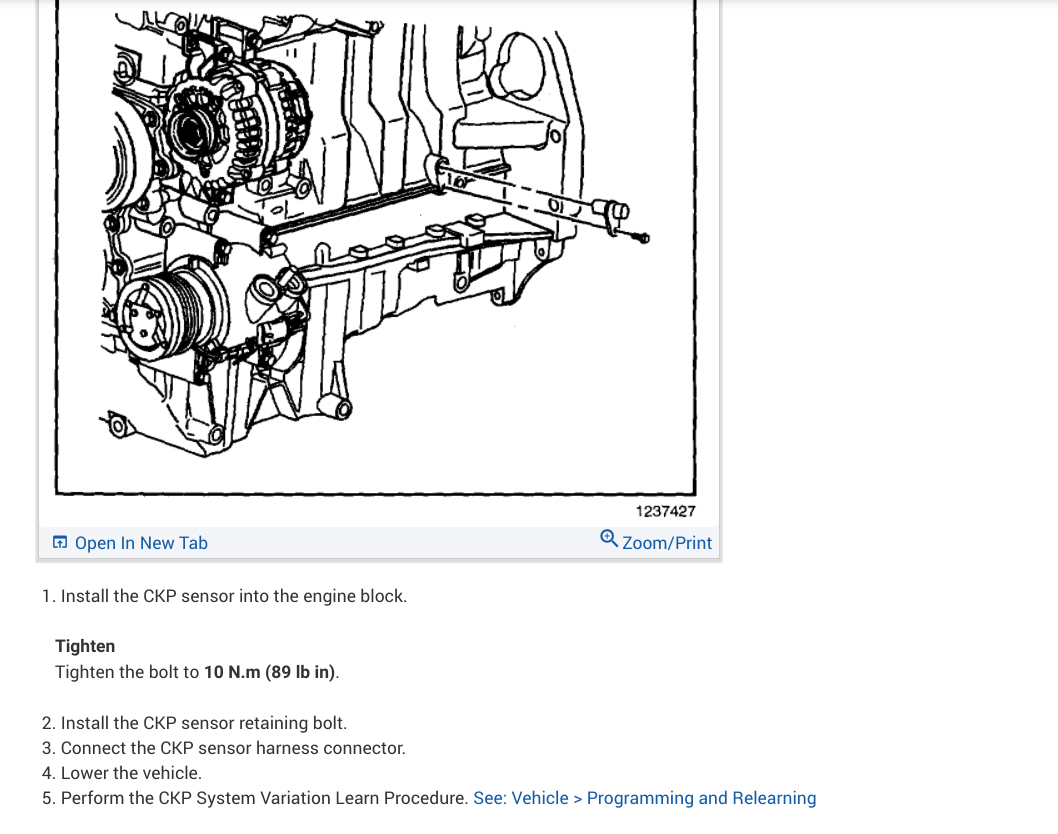
Task: Click the Open In New Tab icon
Action: [60, 543]
